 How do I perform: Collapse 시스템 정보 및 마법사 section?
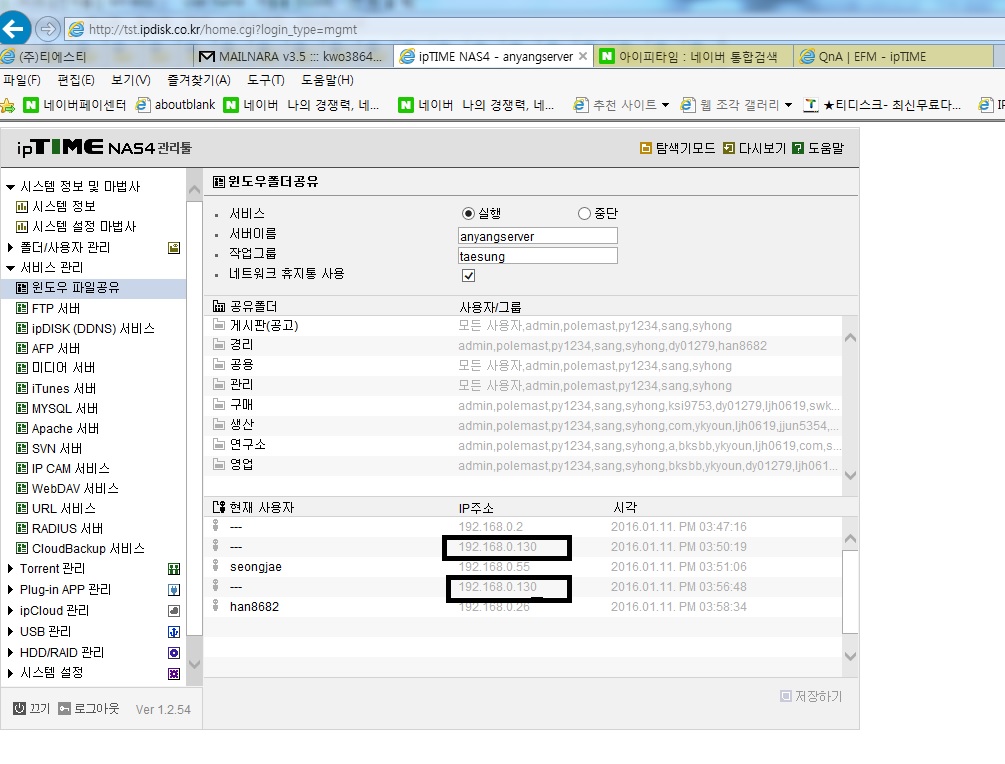pos(10,187)
